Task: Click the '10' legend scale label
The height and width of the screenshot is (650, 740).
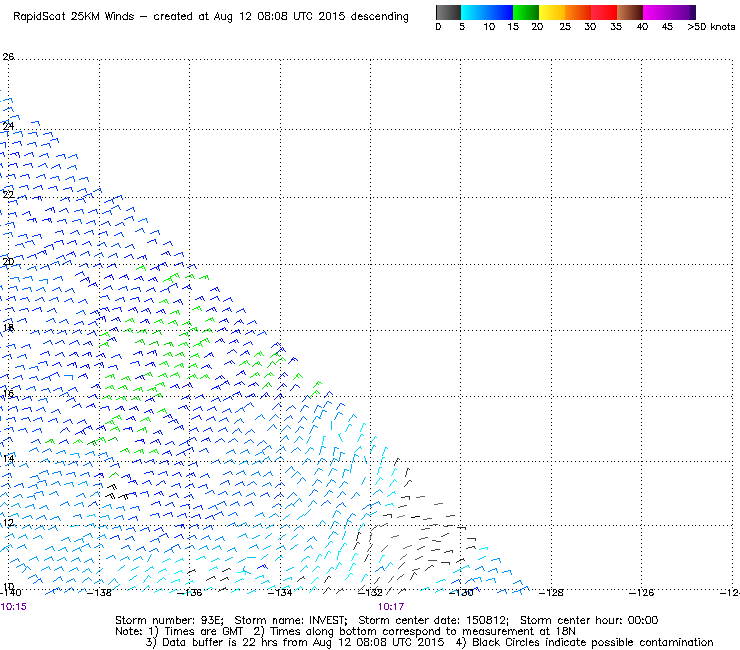Action: pyautogui.click(x=489, y=27)
